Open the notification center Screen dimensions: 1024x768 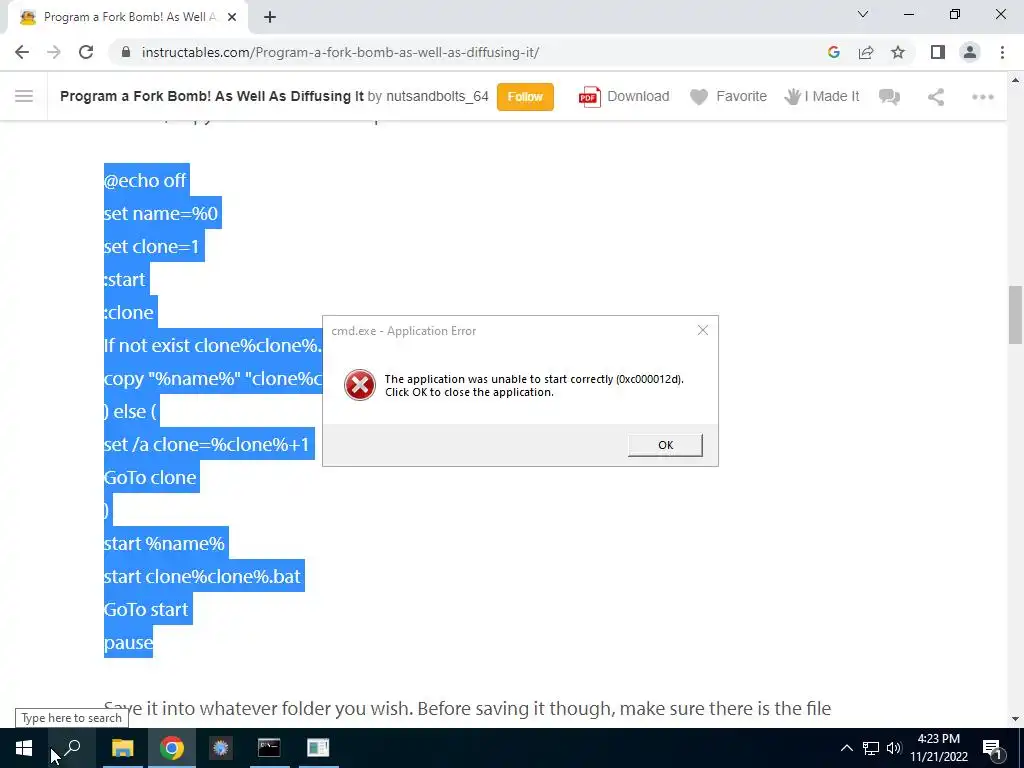click(993, 748)
